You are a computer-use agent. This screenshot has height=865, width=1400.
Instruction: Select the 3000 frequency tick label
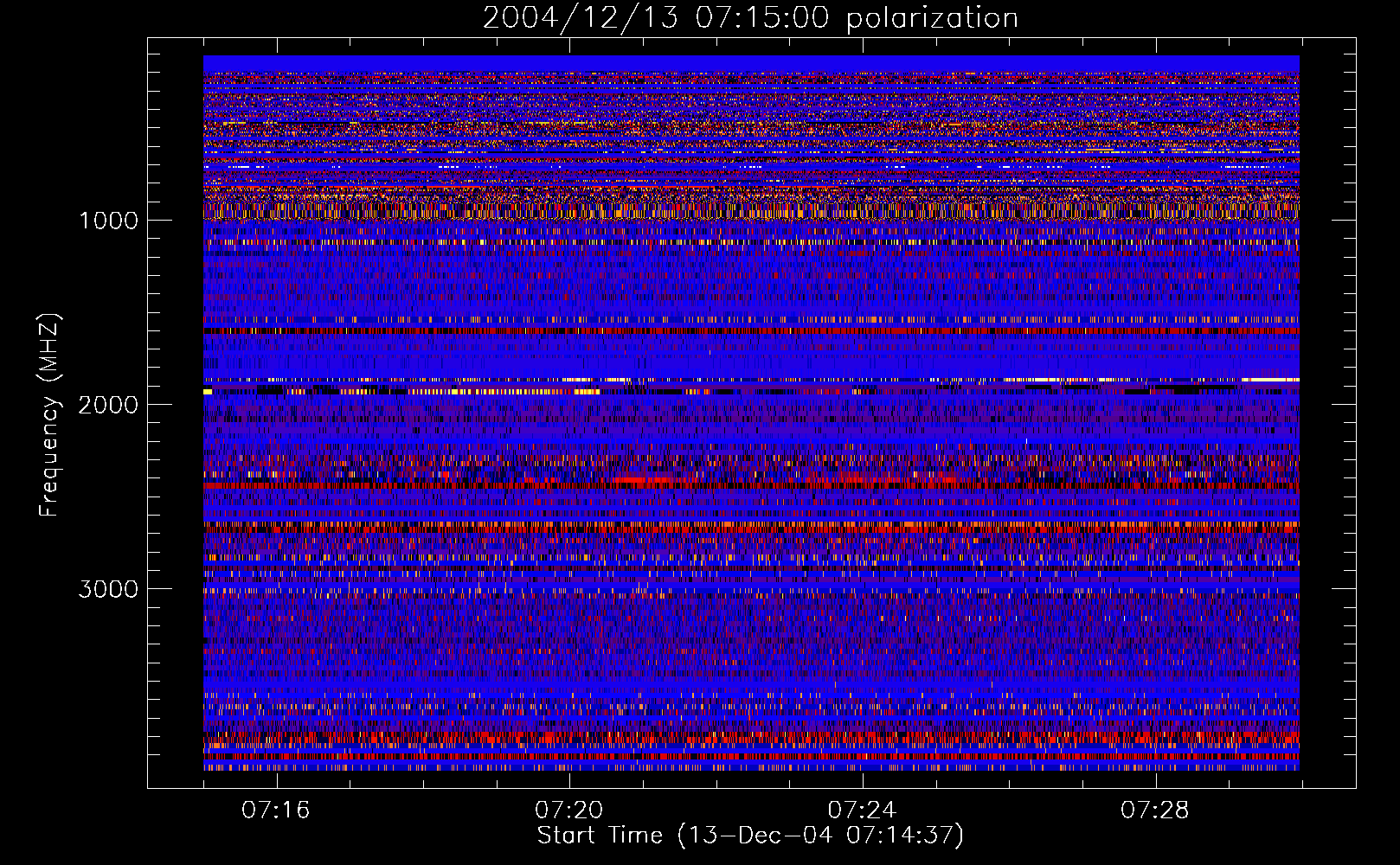(x=108, y=589)
